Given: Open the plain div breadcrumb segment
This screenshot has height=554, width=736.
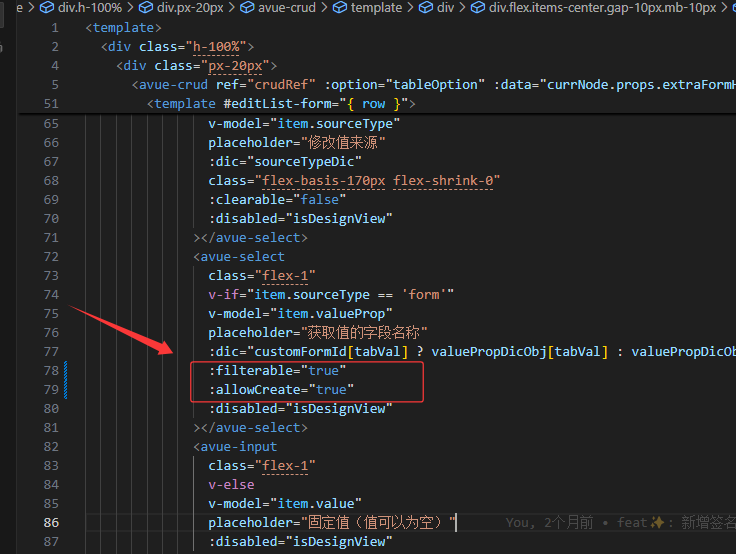Looking at the screenshot, I should coord(444,8).
